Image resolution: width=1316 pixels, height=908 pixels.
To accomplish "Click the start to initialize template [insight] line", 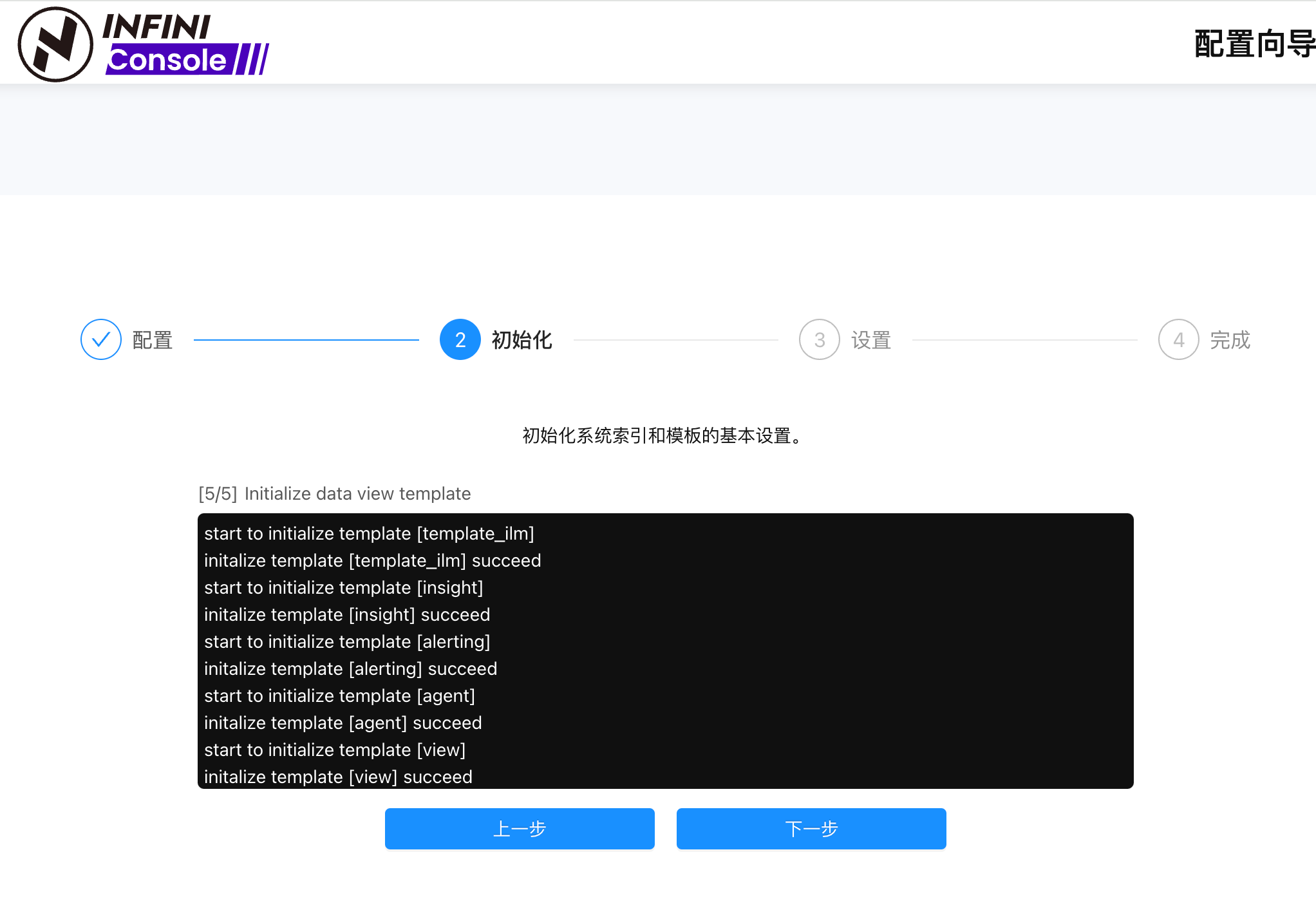I will pyautogui.click(x=343, y=588).
